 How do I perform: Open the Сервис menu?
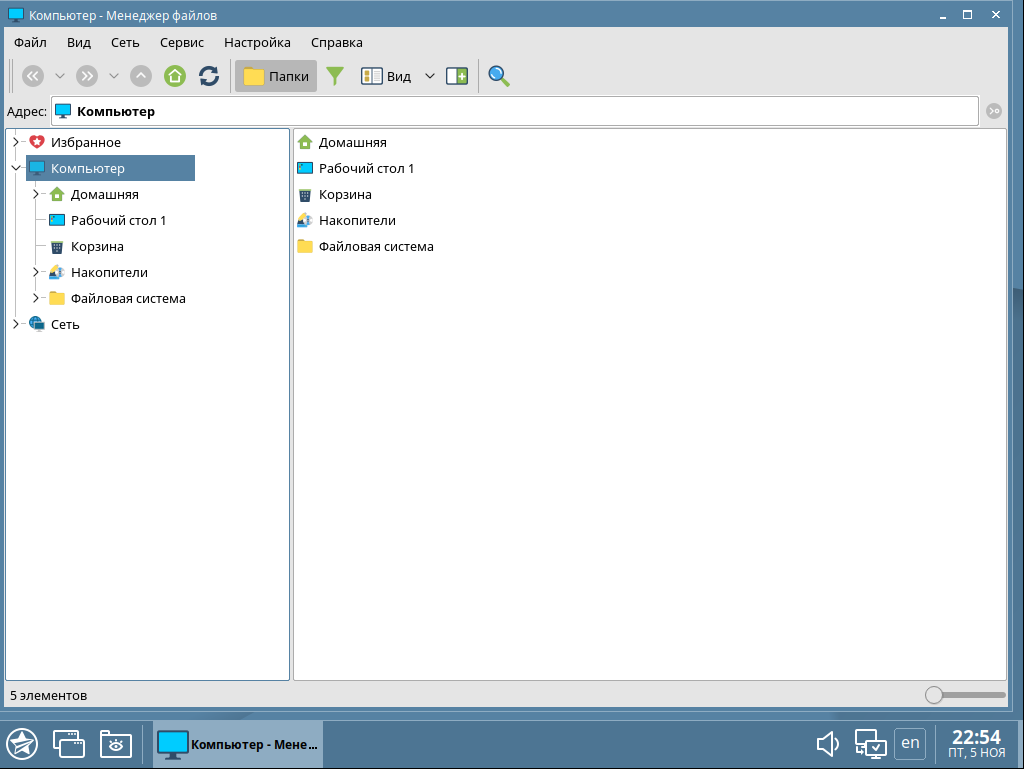click(181, 43)
